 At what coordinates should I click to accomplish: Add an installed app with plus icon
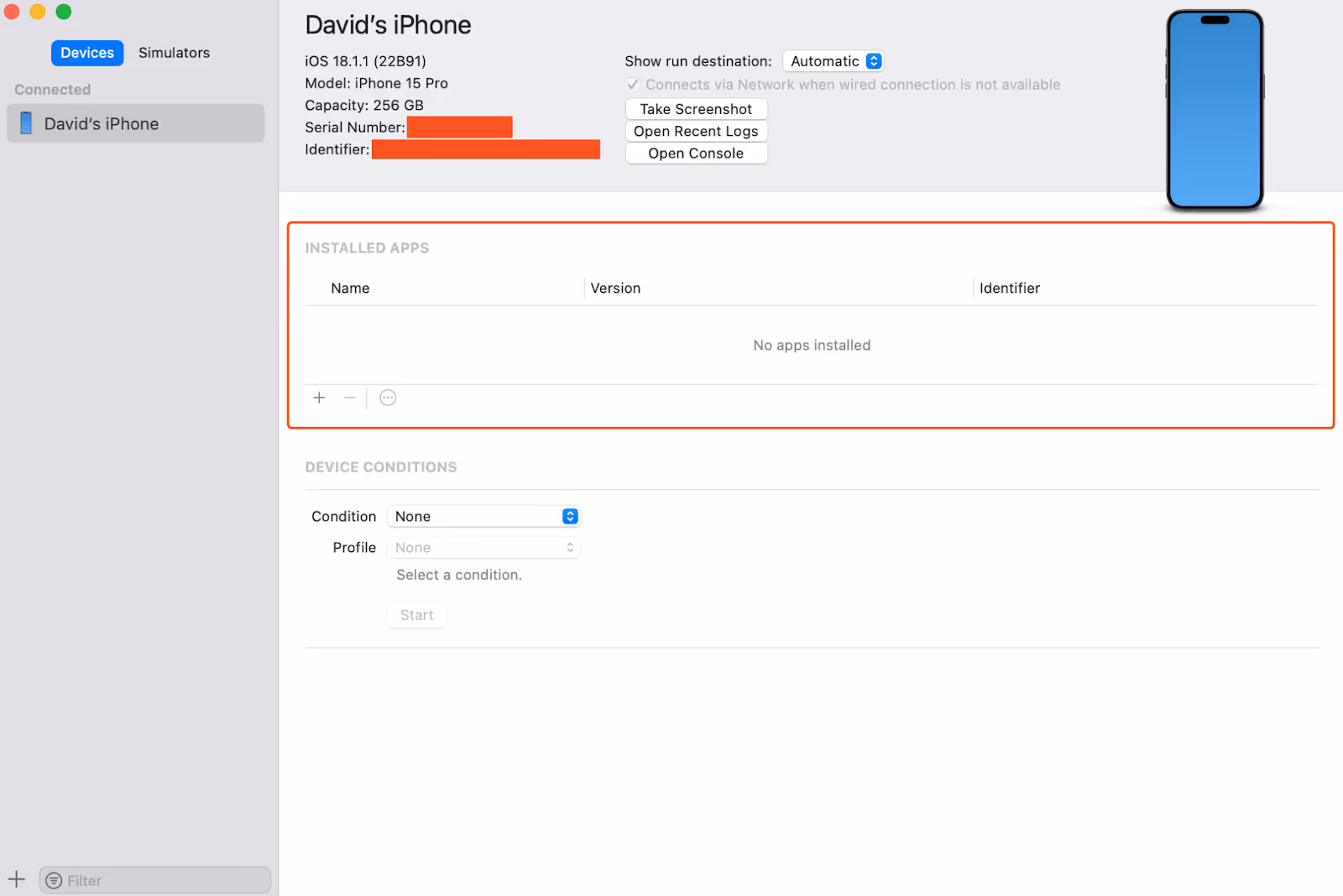(319, 398)
